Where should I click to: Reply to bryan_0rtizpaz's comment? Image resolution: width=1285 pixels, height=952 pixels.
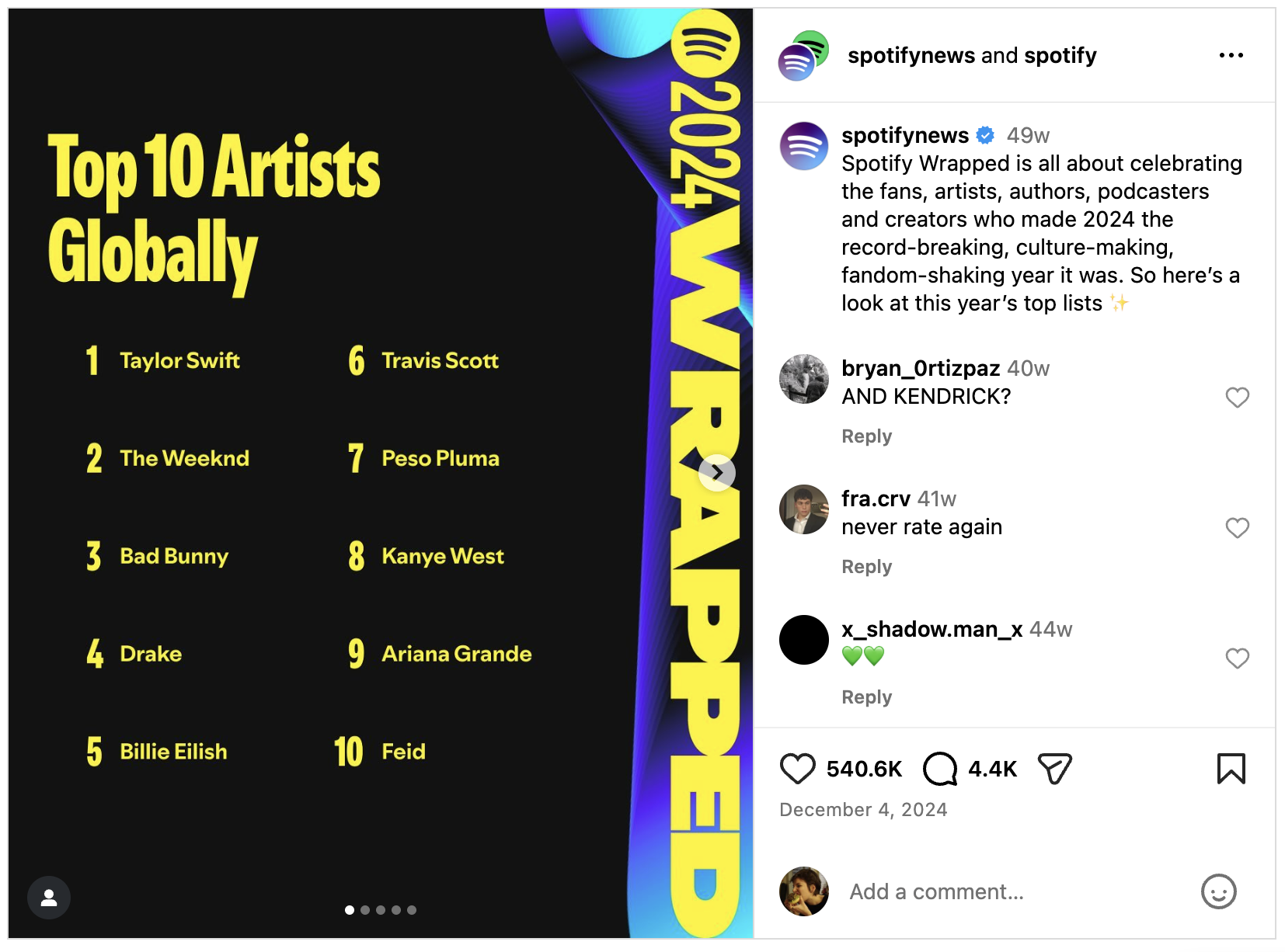coord(866,436)
